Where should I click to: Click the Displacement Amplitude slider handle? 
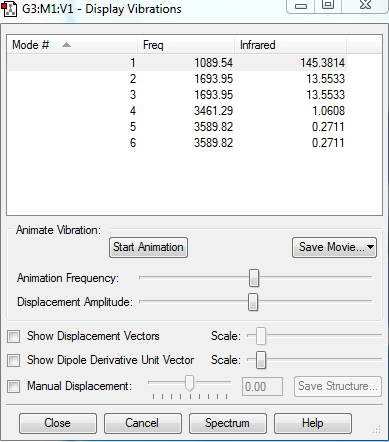click(x=253, y=302)
